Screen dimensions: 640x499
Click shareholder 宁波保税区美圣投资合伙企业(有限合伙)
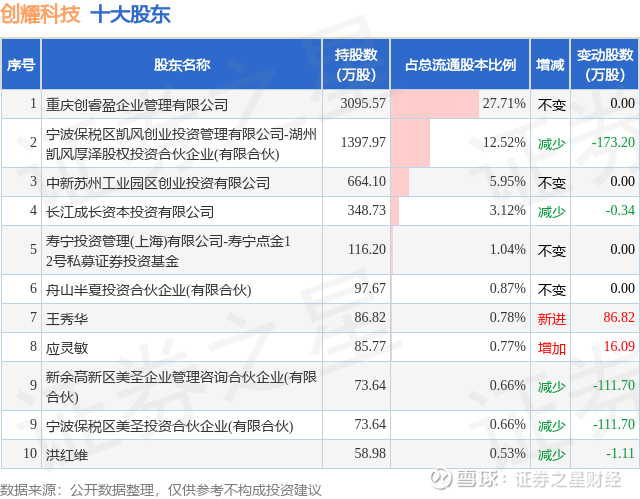(x=169, y=426)
